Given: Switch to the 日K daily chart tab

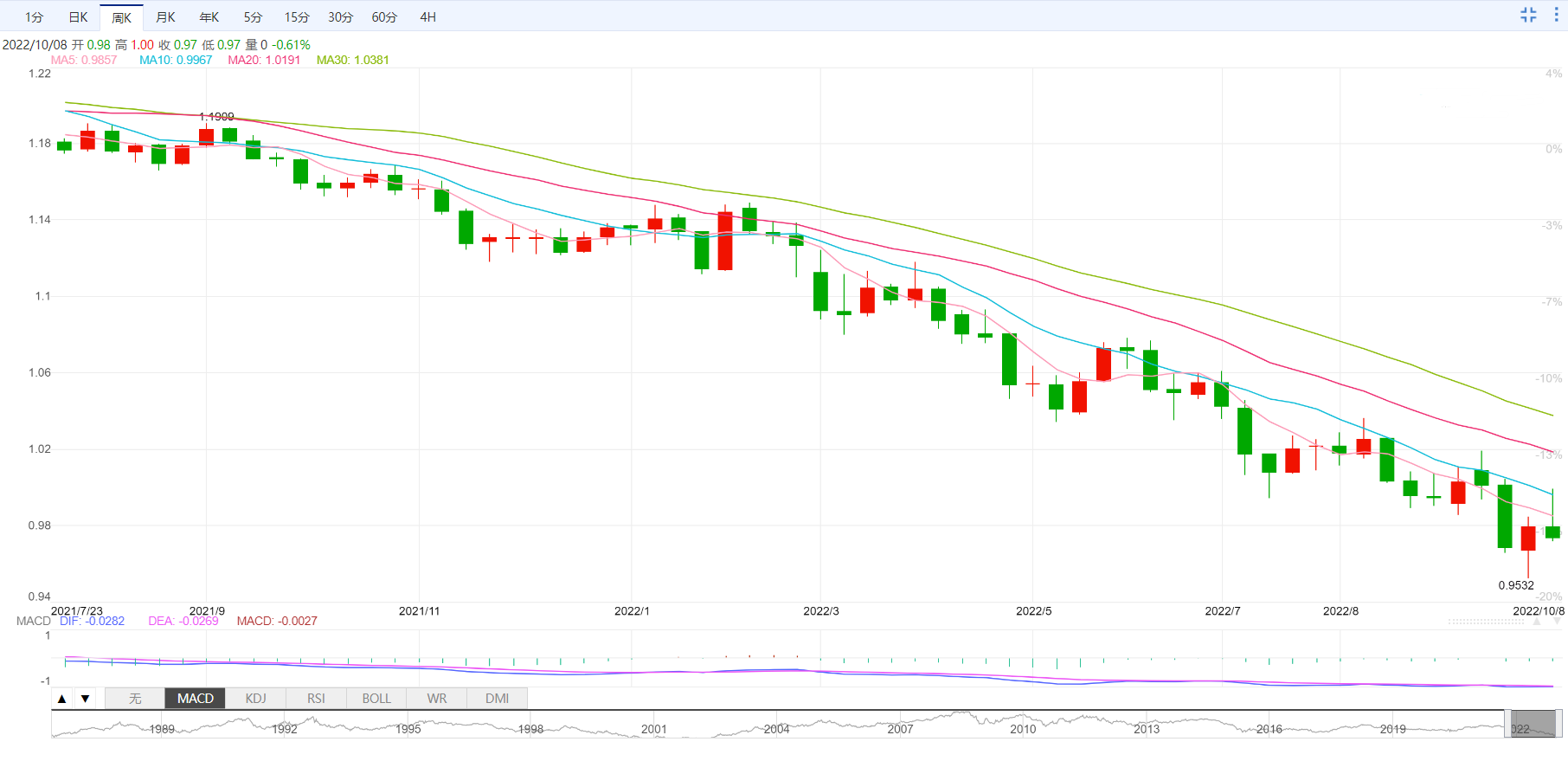Looking at the screenshot, I should (78, 17).
